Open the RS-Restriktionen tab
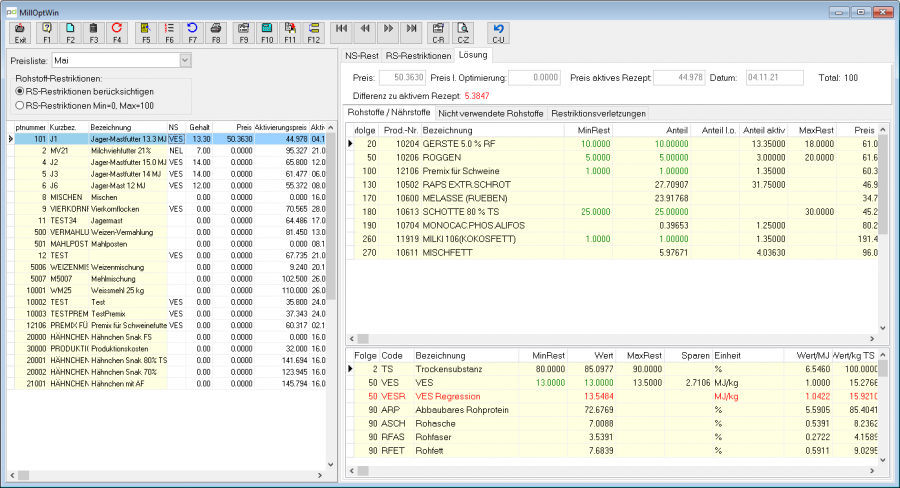This screenshot has width=900, height=488. point(418,56)
